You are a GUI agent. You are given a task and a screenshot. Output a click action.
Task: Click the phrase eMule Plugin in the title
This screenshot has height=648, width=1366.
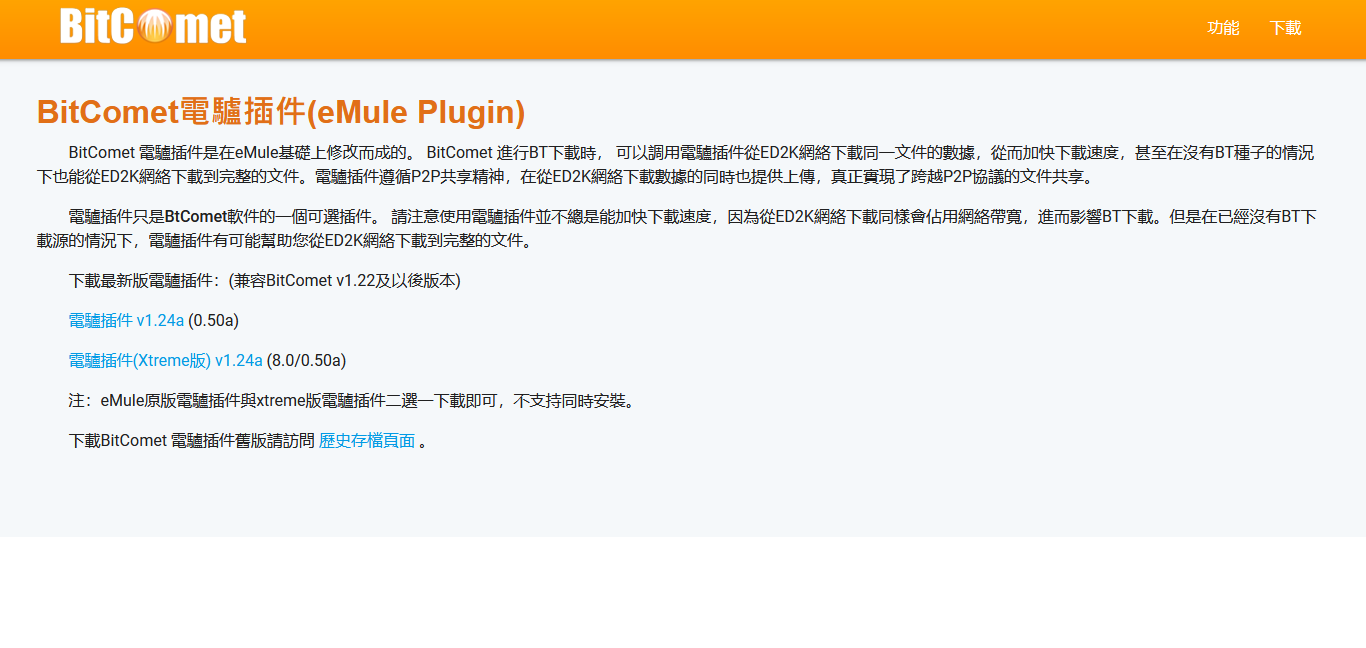[x=415, y=113]
